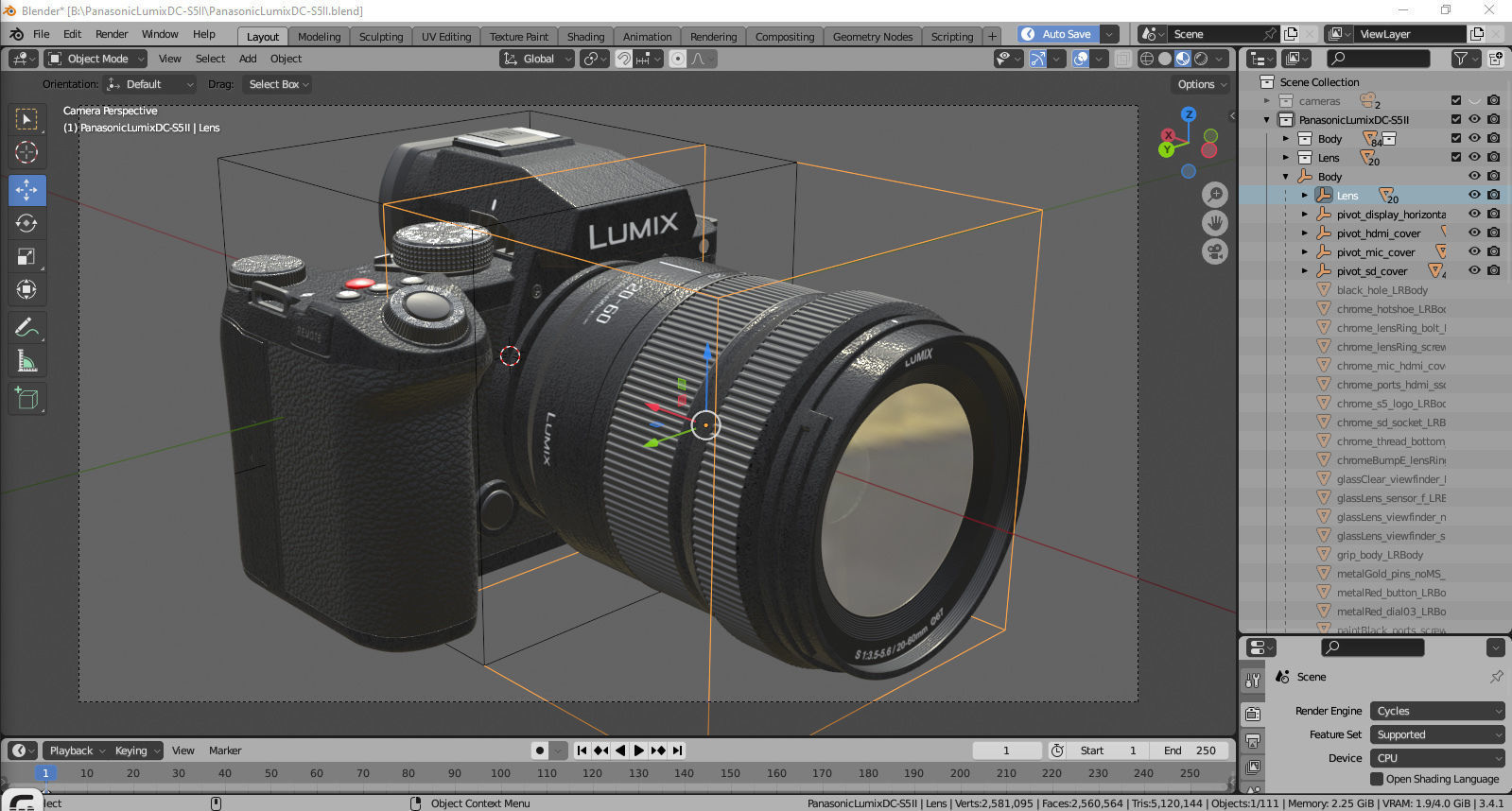Select the Scale tool
This screenshot has height=811, width=1512.
(26, 256)
